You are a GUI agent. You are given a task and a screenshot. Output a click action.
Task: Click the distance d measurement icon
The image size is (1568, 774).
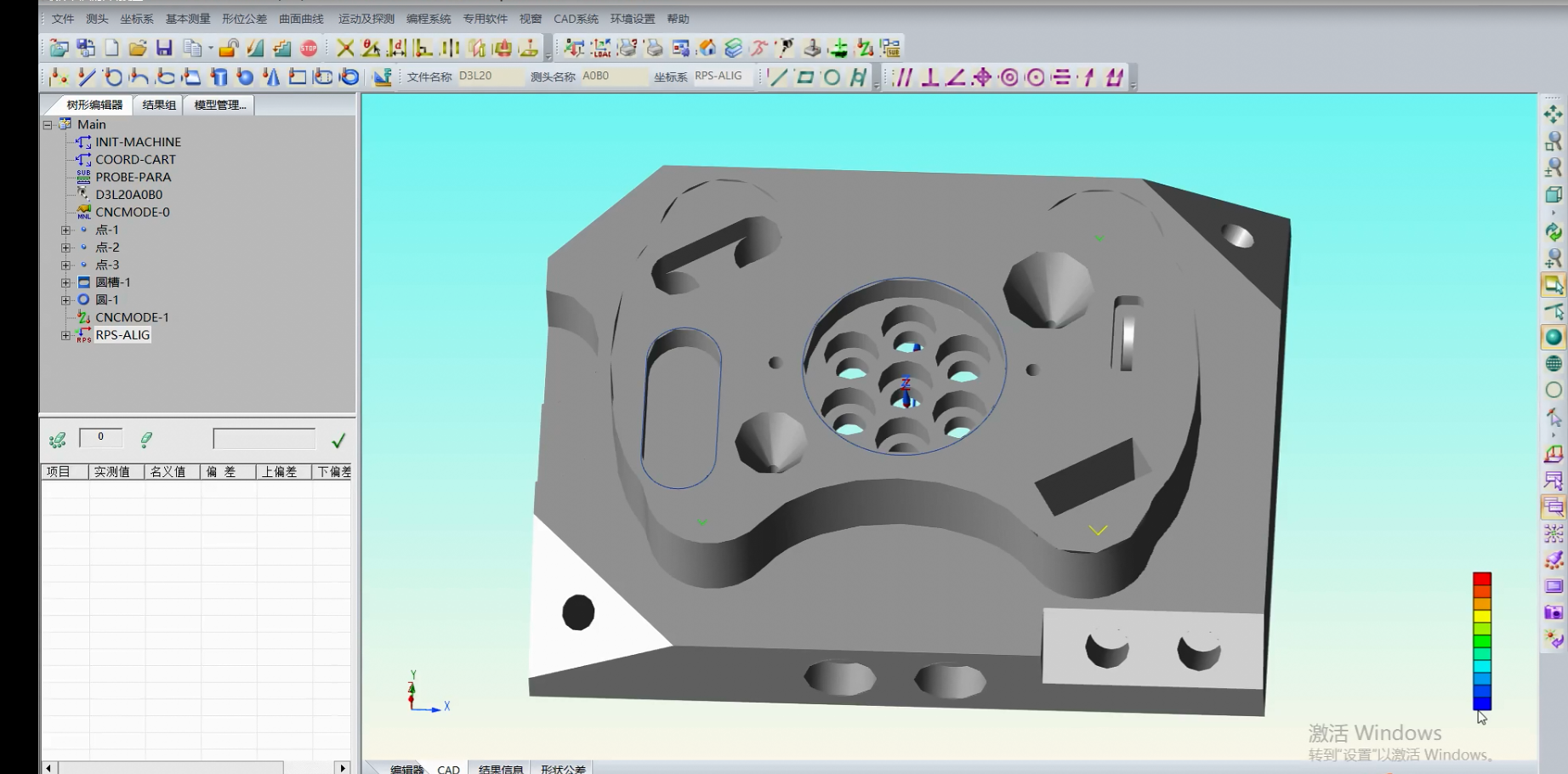point(397,48)
